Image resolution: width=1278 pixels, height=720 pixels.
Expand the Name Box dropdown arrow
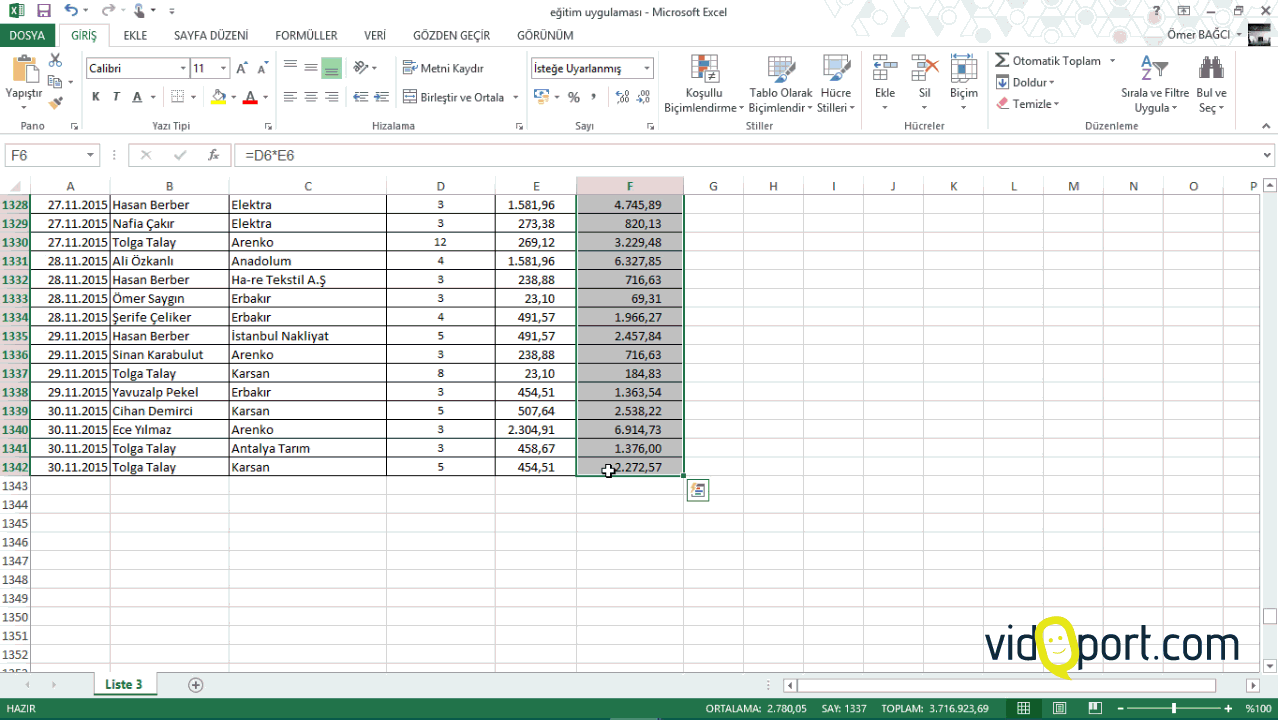(x=90, y=156)
